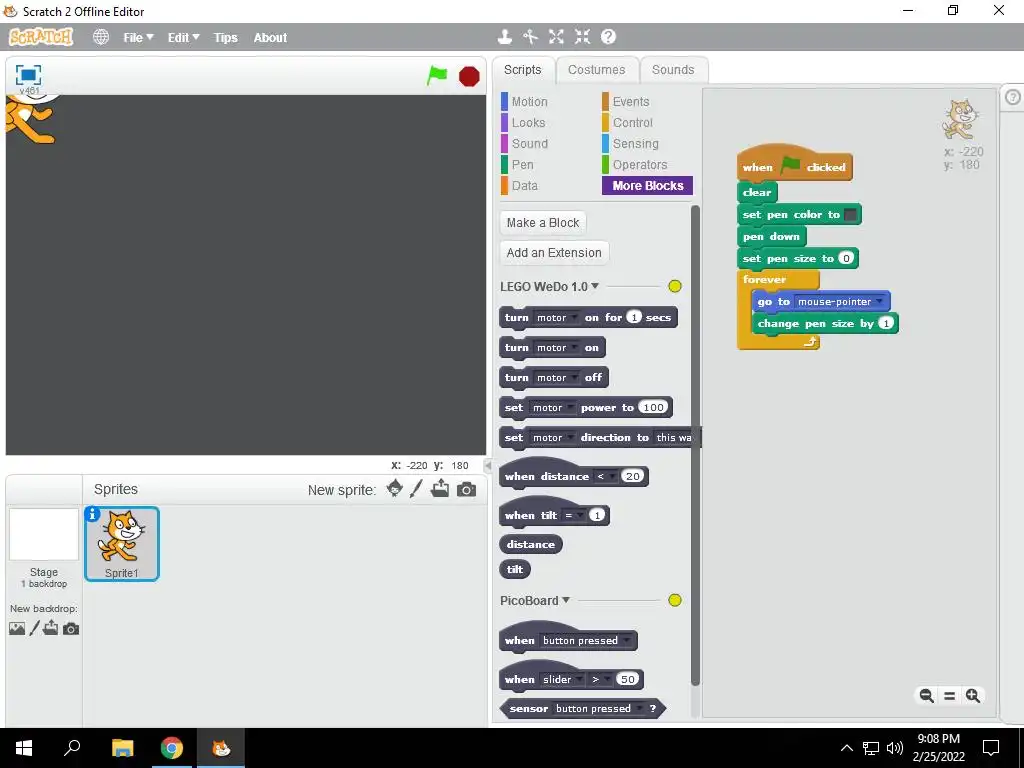
Task: Select the Delete scissors tool
Action: [x=530, y=37]
